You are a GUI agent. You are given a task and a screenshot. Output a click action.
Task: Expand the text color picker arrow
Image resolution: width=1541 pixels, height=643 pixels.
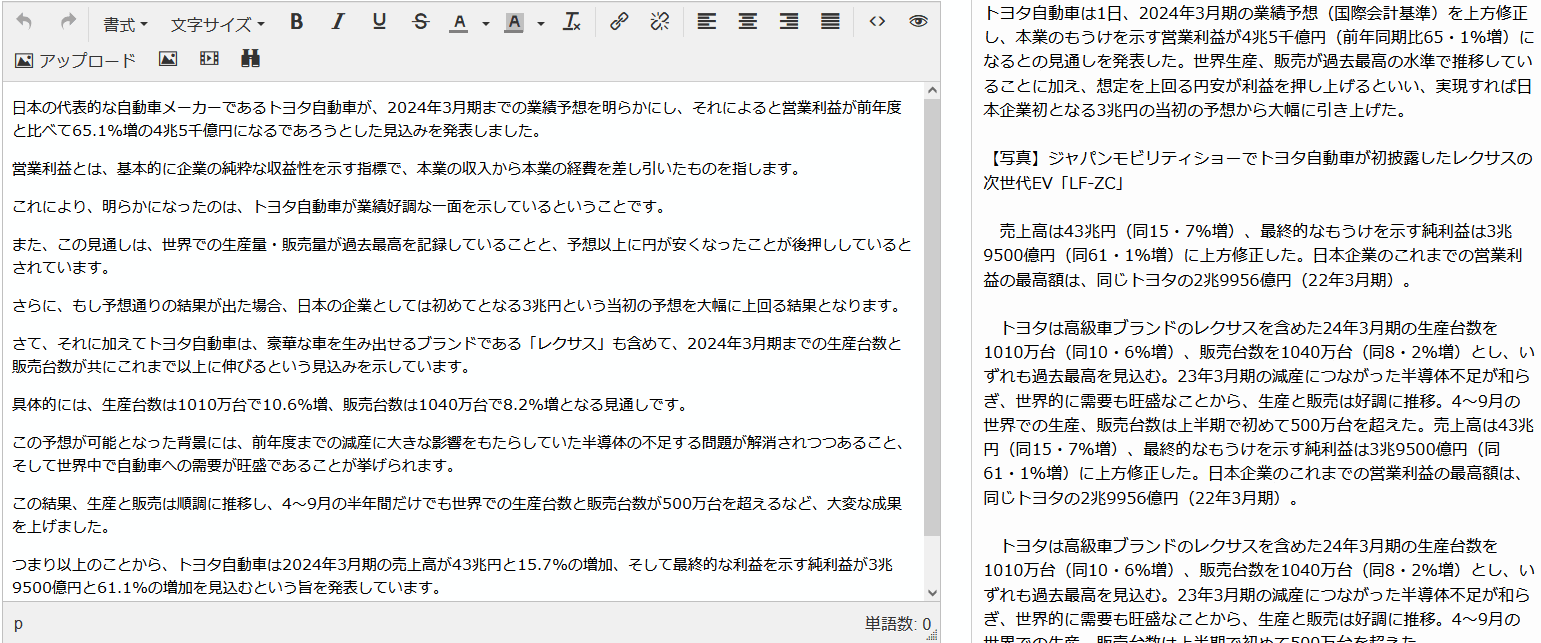click(485, 23)
